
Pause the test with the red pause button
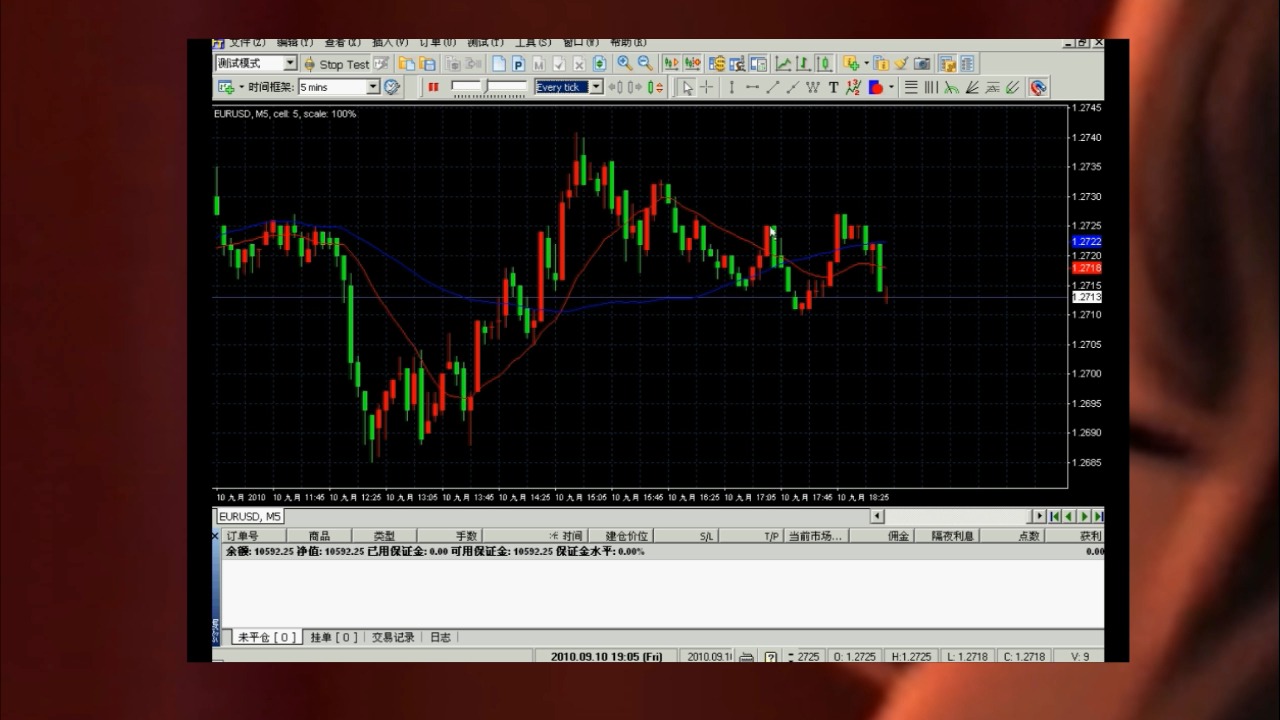(433, 87)
